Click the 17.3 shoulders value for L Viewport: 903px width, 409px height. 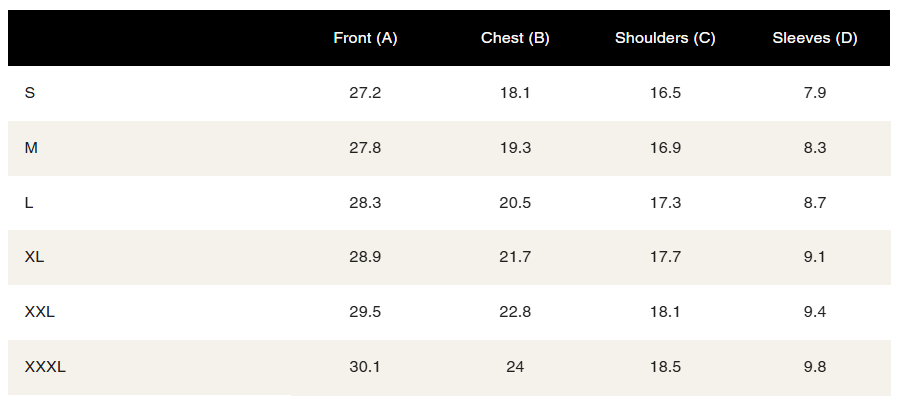(665, 203)
